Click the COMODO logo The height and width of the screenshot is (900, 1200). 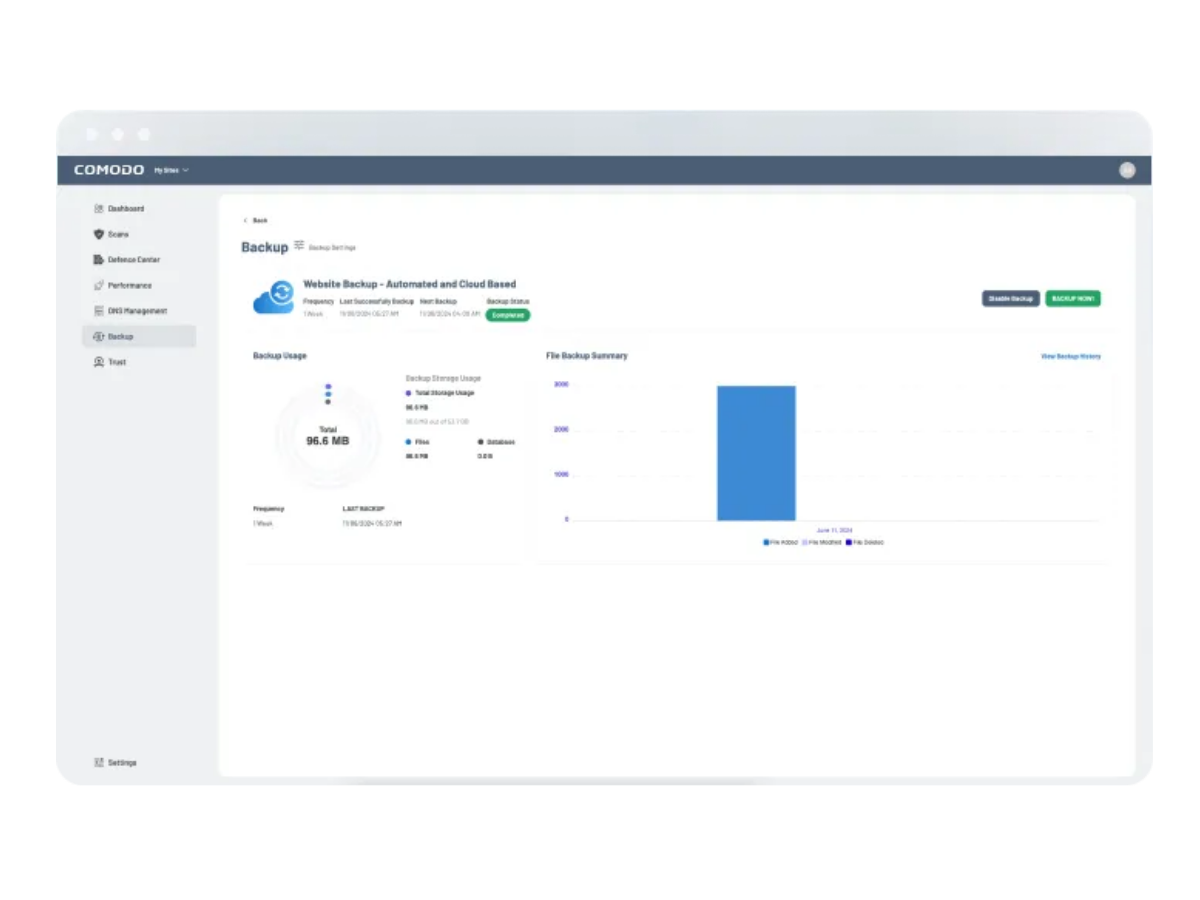tap(109, 170)
